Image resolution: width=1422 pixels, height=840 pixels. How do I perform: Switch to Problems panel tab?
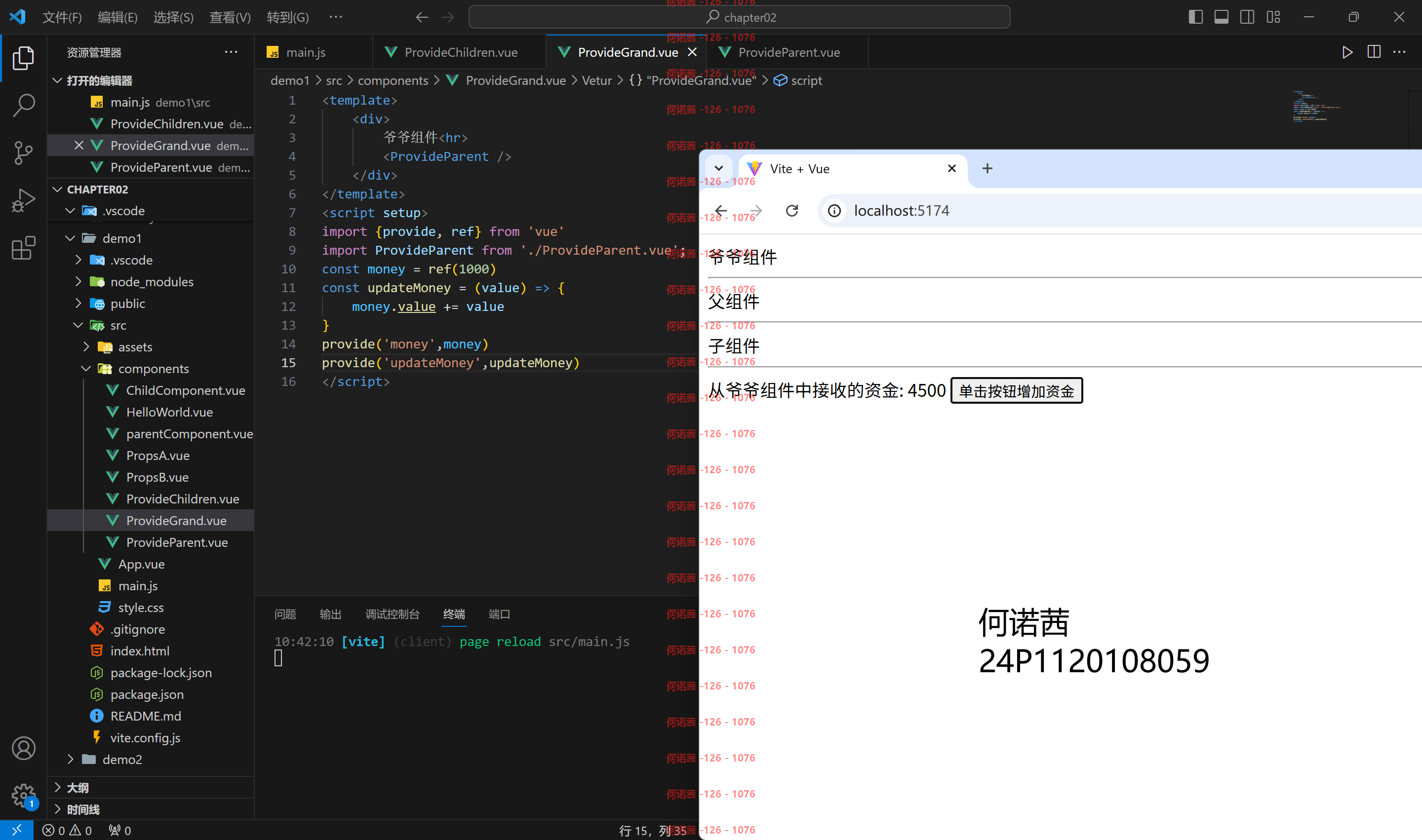[285, 614]
